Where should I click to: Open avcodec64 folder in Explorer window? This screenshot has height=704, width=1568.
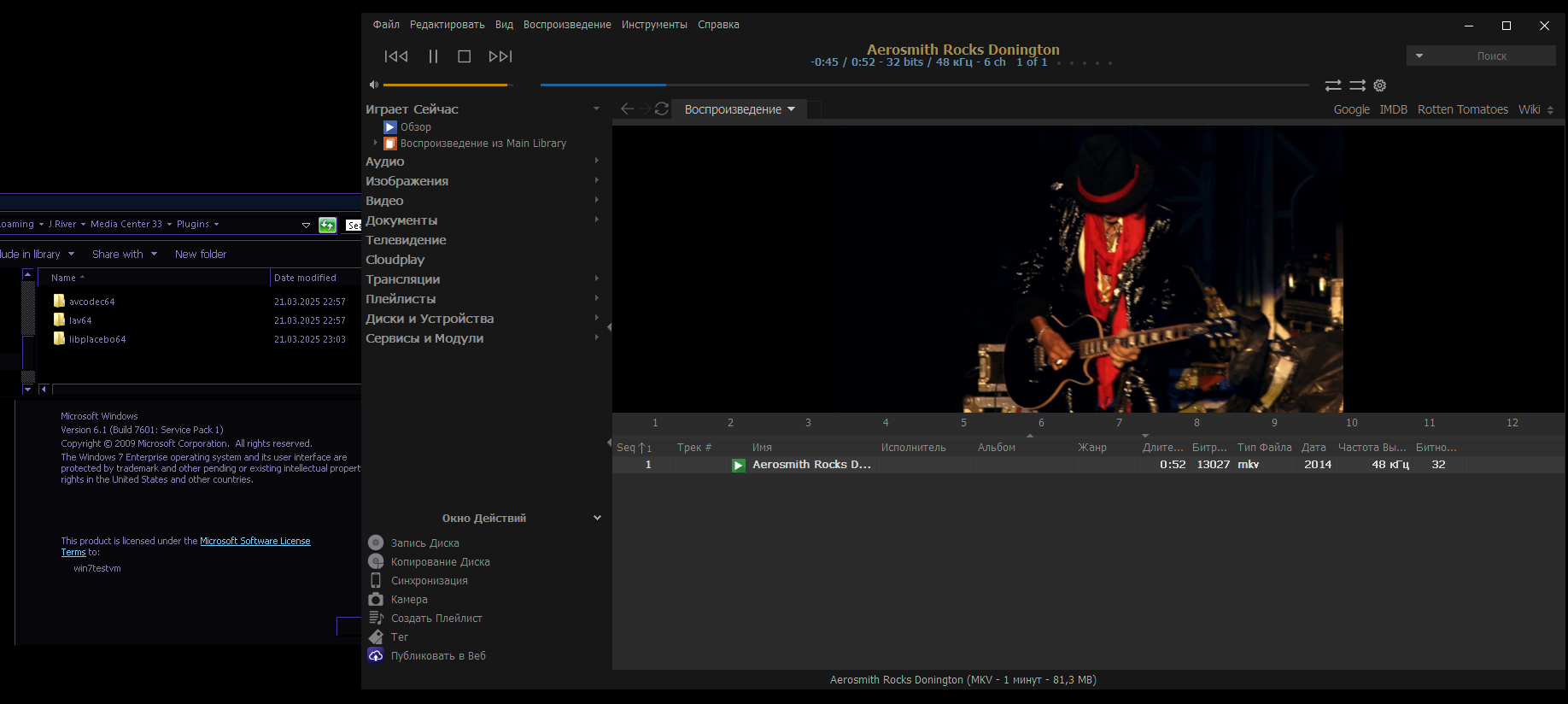tap(91, 302)
